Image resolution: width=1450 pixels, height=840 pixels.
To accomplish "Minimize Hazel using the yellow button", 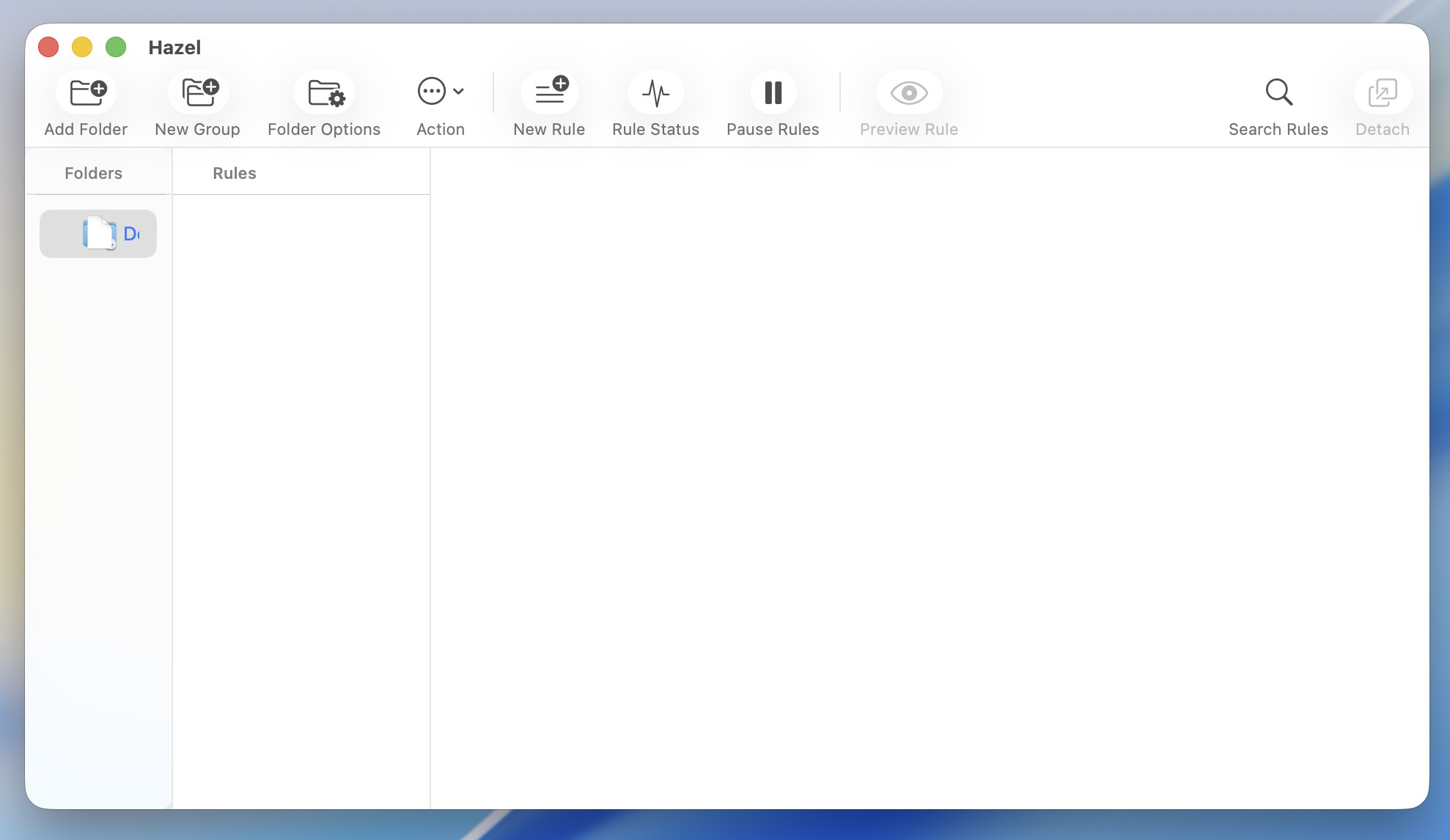I will (82, 48).
